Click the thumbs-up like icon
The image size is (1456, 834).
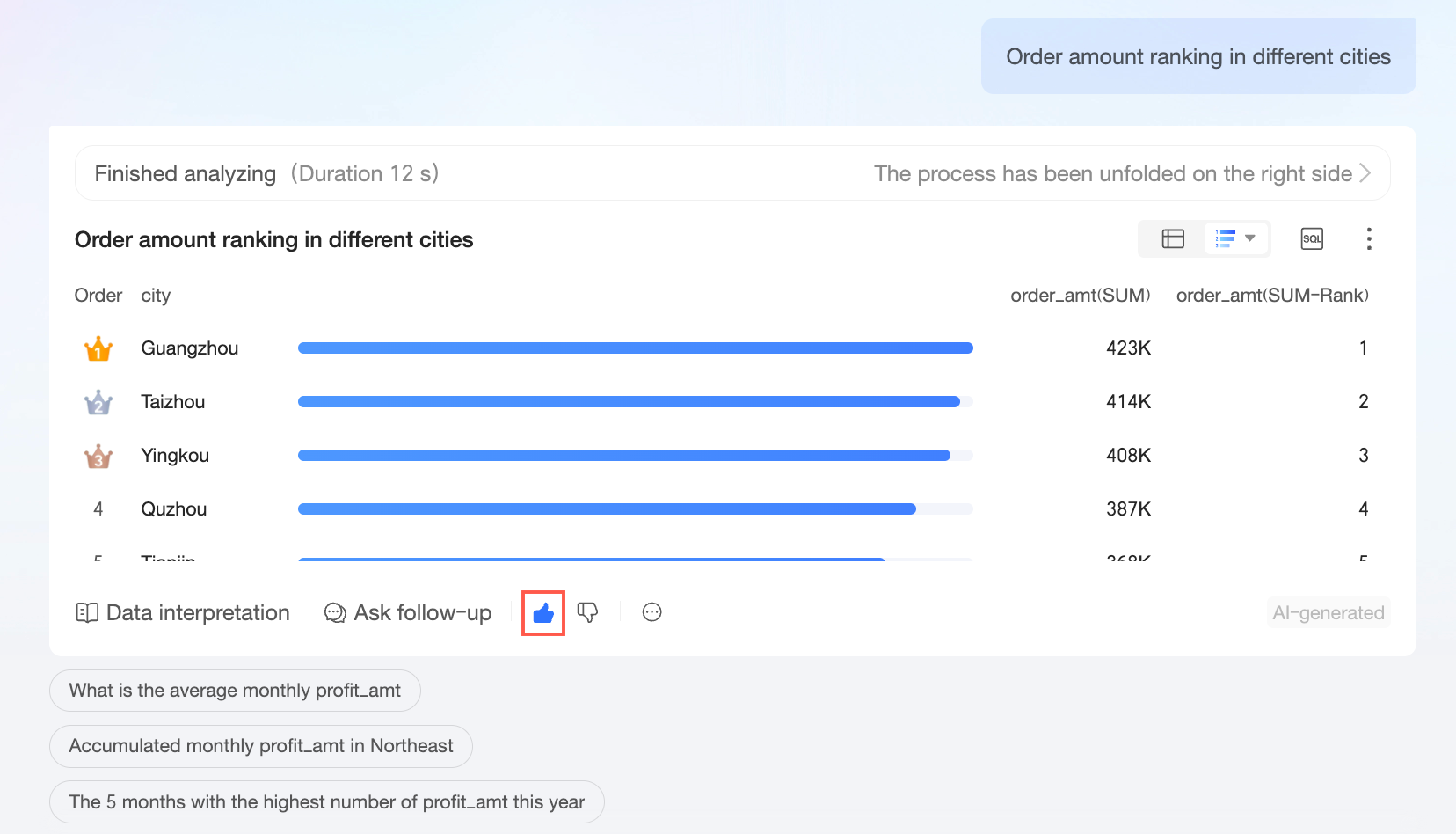543,612
